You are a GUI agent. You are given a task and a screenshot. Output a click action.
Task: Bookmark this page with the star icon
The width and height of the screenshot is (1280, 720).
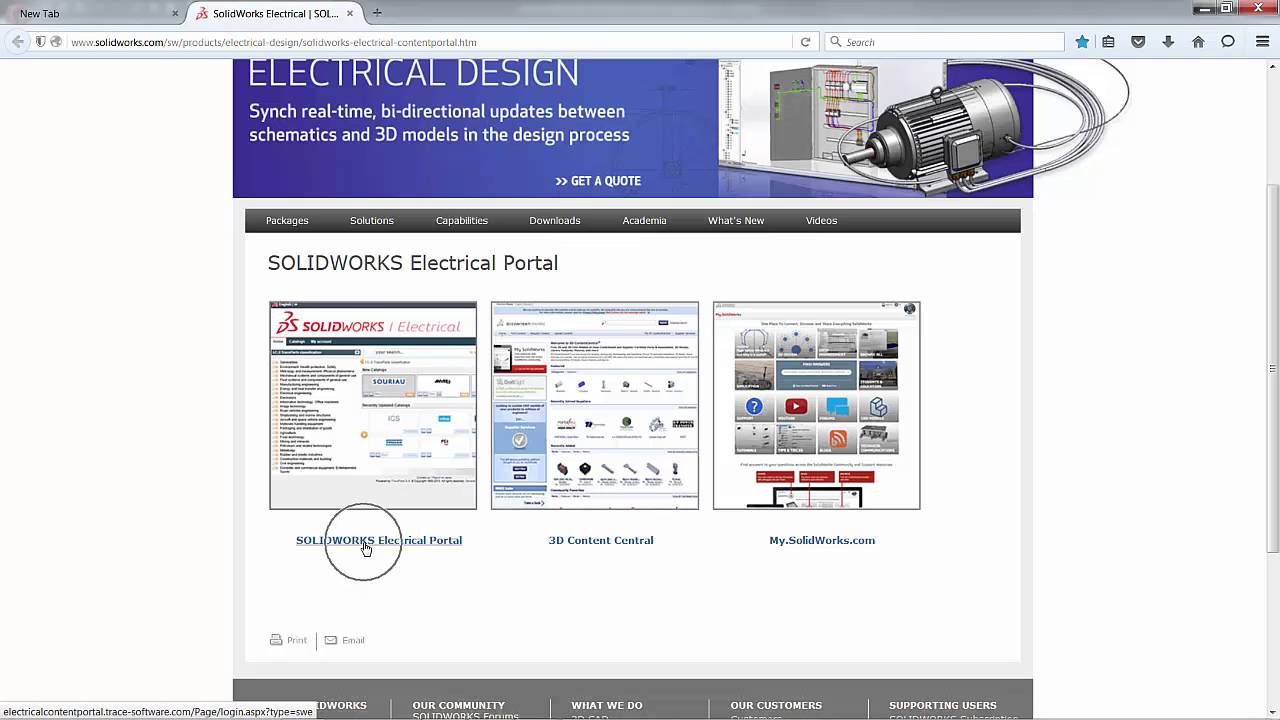(1082, 42)
